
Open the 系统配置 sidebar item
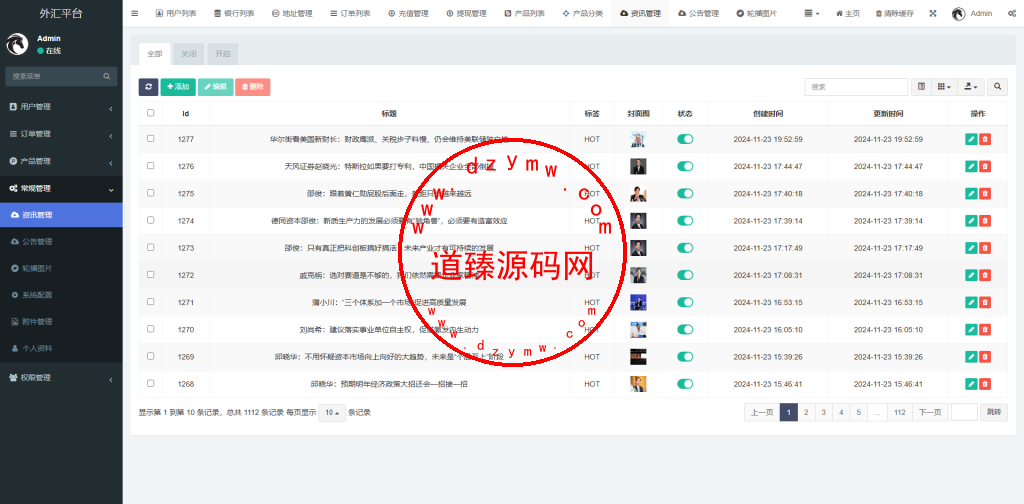(x=61, y=295)
